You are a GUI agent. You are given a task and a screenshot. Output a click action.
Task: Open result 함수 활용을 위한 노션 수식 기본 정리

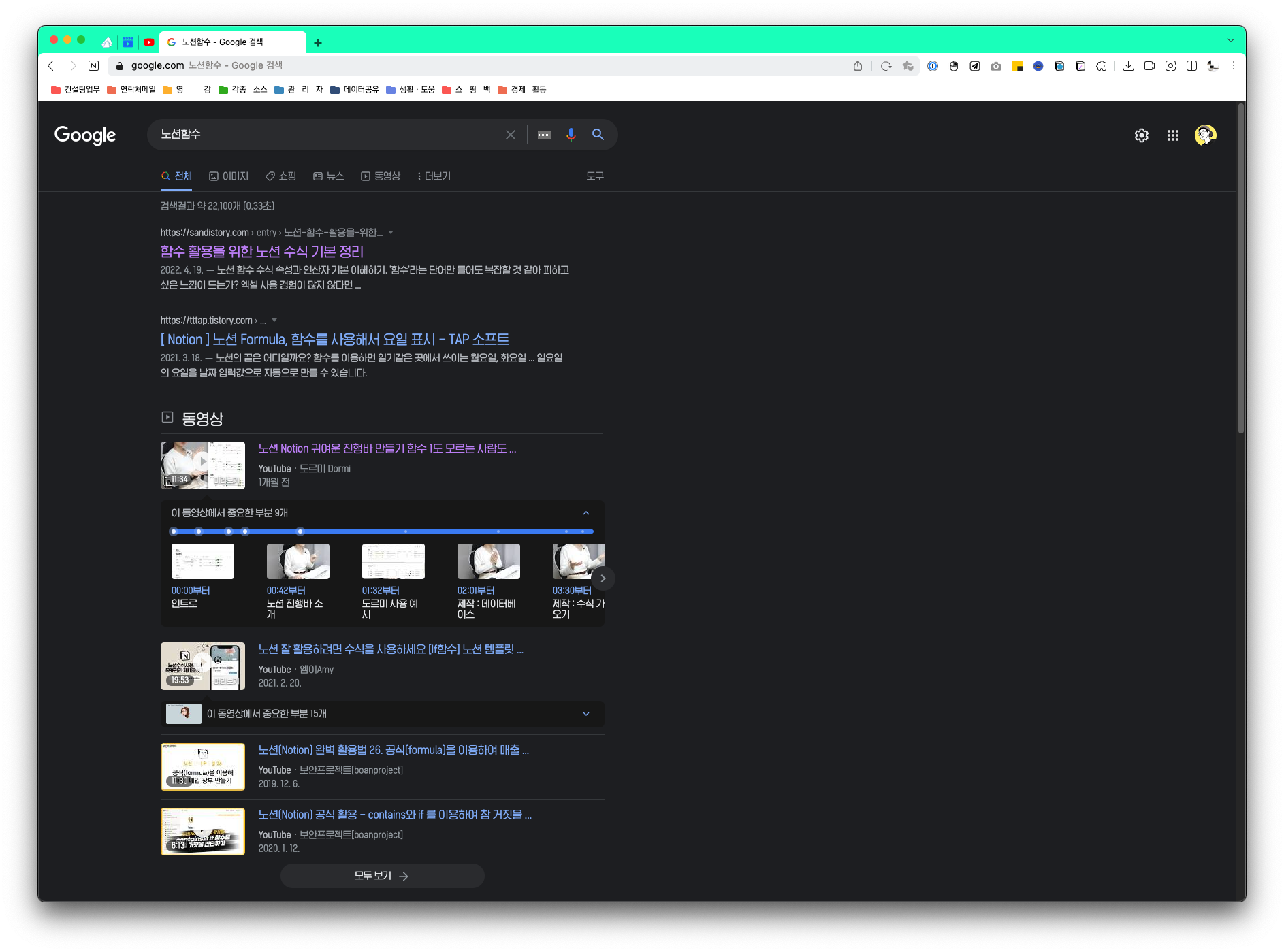(x=262, y=252)
